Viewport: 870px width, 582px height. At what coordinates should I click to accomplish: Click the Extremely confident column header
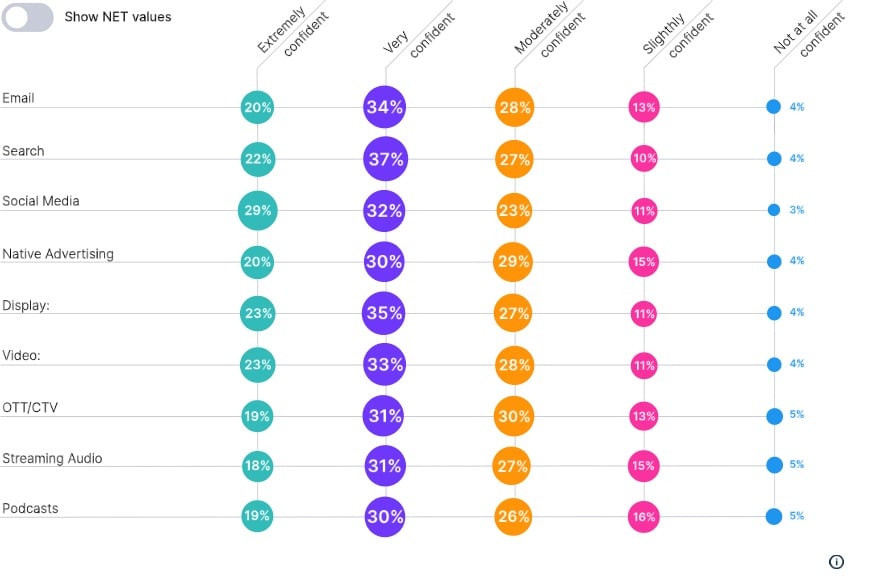293,31
